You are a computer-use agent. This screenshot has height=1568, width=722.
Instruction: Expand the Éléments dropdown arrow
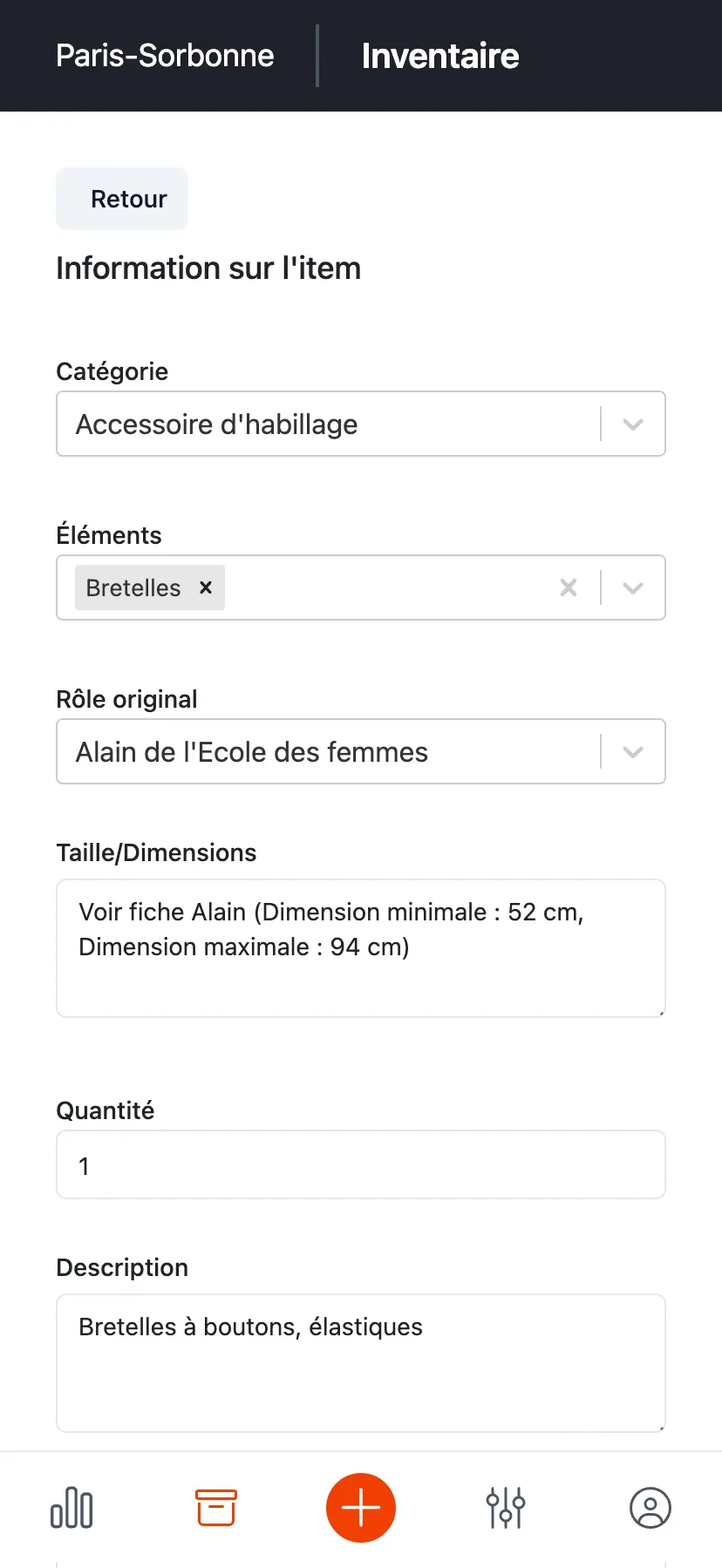click(633, 588)
